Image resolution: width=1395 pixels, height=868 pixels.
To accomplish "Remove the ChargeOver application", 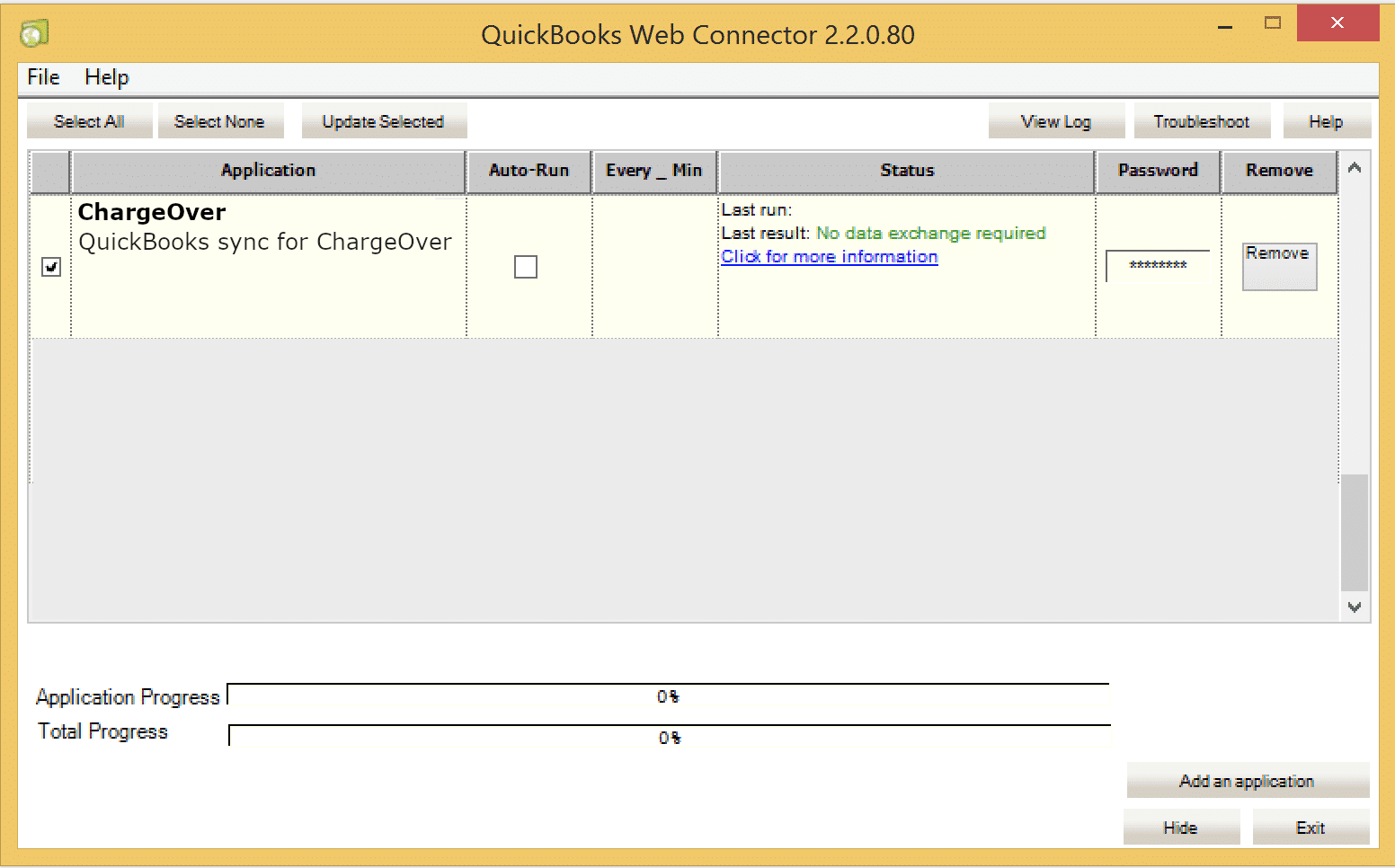I will pyautogui.click(x=1280, y=267).
